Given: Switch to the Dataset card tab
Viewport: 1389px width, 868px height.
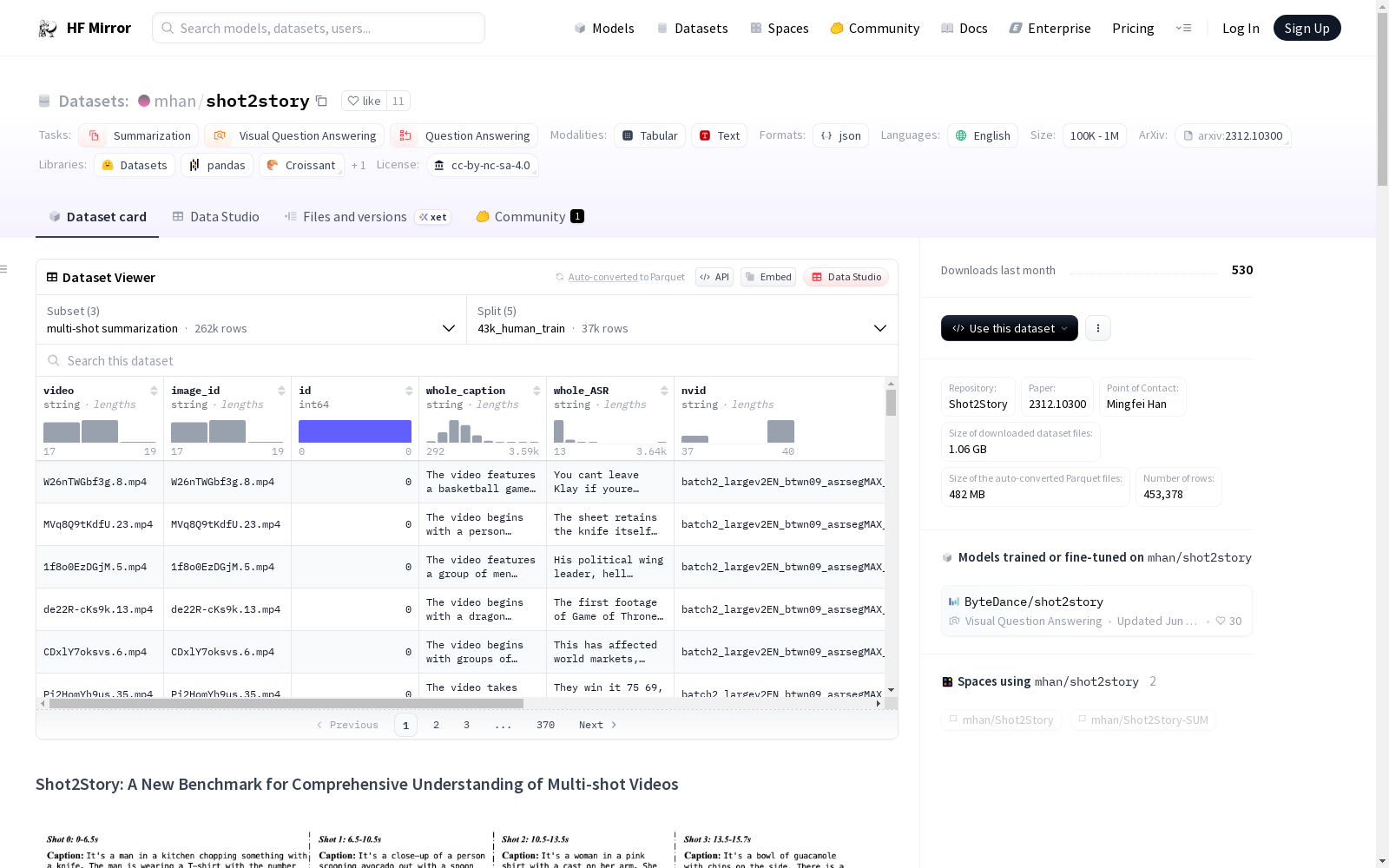Looking at the screenshot, I should pyautogui.click(x=97, y=217).
